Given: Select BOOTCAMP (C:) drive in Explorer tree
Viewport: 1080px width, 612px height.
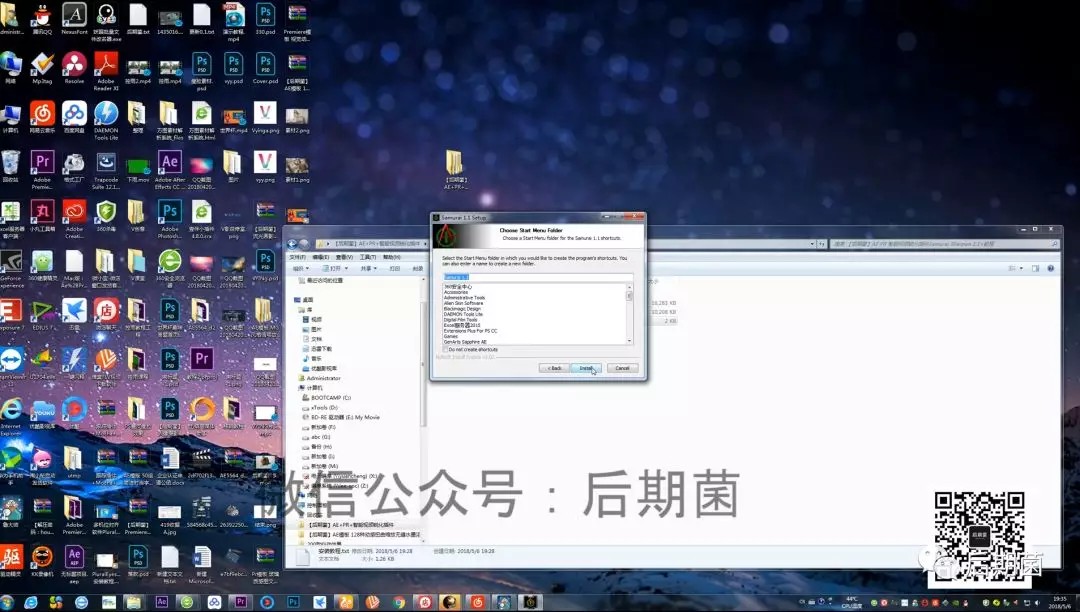Looking at the screenshot, I should tap(330, 397).
